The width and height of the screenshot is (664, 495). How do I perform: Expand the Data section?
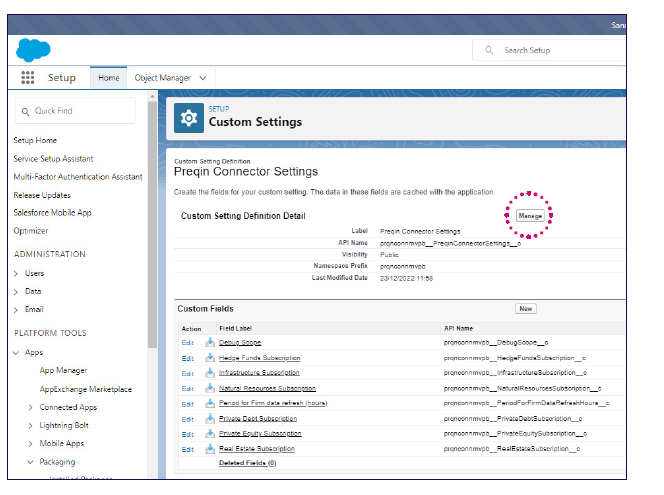tap(16, 292)
